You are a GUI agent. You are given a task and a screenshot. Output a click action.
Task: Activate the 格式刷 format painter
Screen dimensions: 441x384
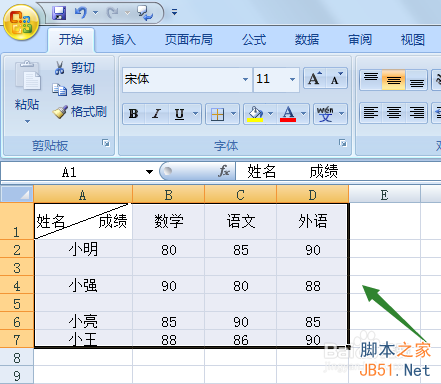pos(80,112)
